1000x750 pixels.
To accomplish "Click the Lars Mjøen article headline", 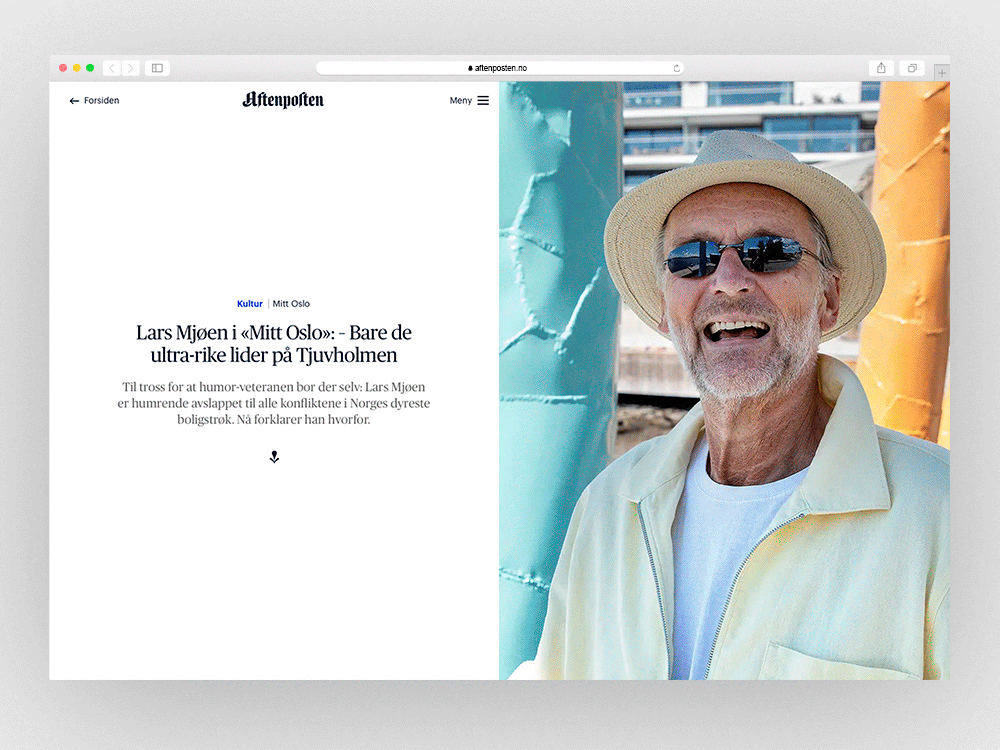I will 274,344.
